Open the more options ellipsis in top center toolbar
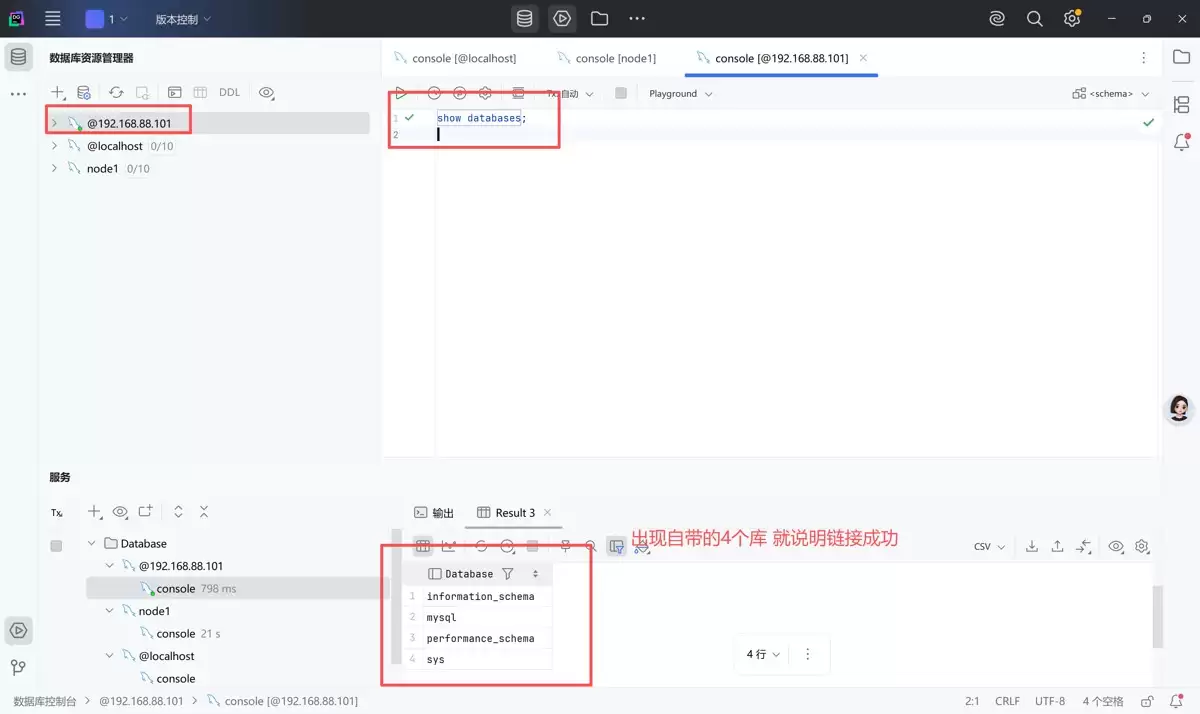This screenshot has height=714, width=1200. tap(637, 18)
